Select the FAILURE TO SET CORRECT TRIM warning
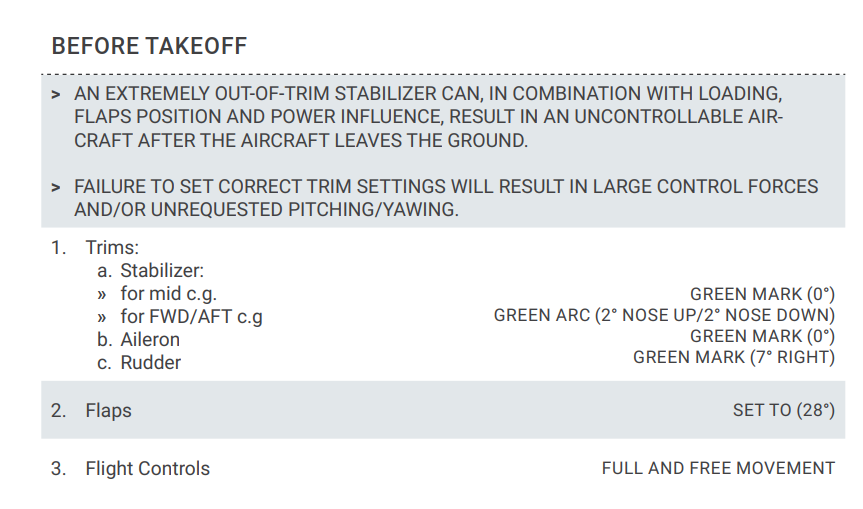Screen dimensions: 863x509 coord(446,198)
